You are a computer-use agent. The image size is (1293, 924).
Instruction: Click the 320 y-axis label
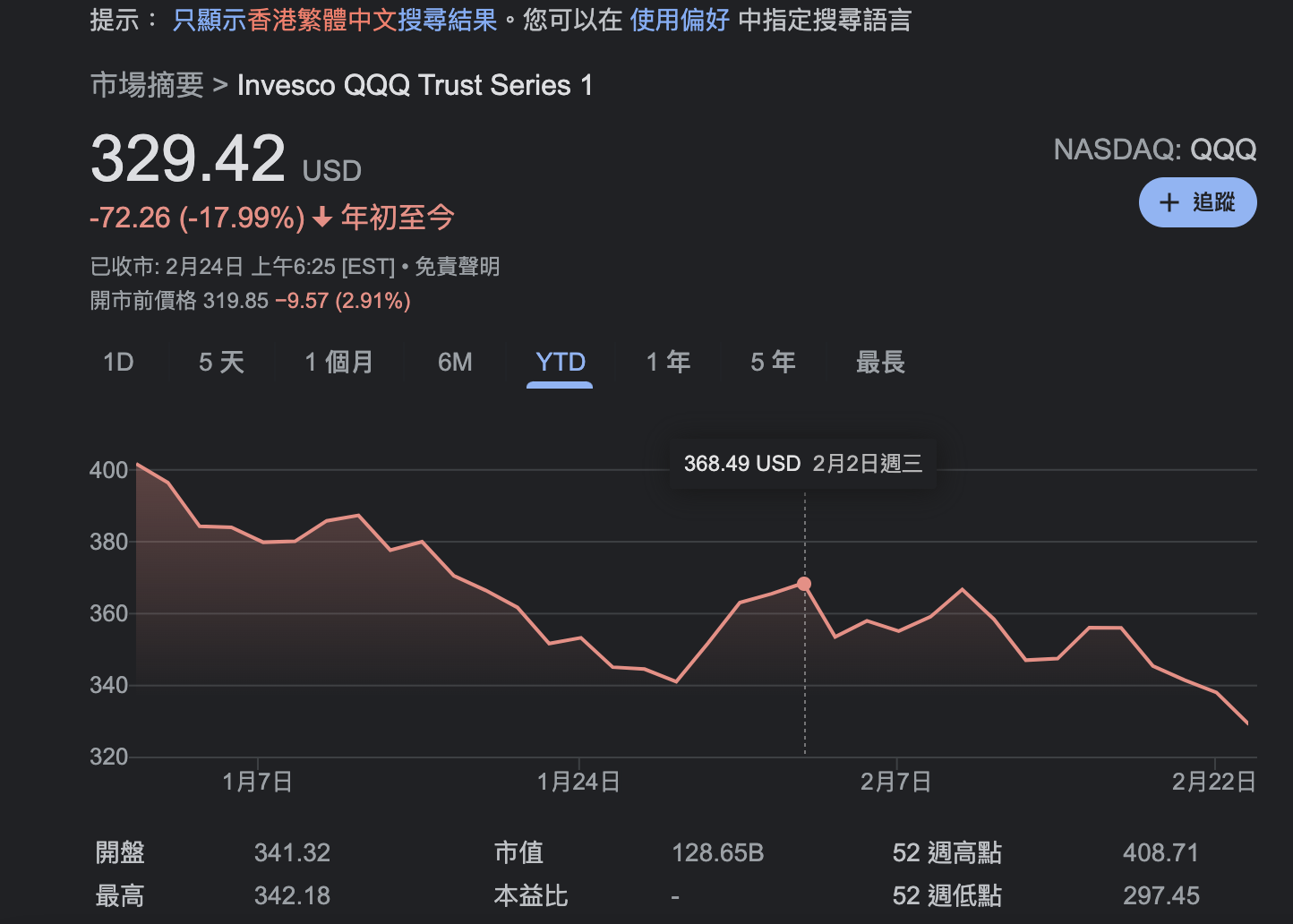click(x=109, y=757)
